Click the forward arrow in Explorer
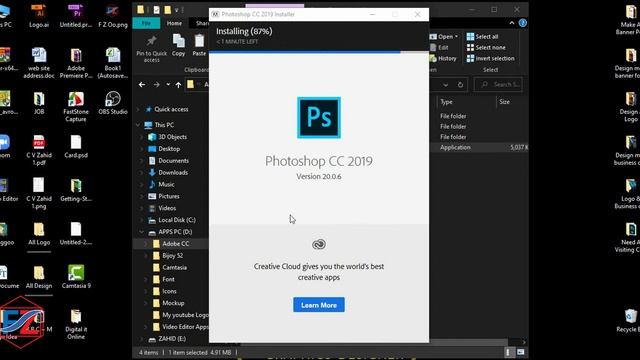 (x=156, y=84)
